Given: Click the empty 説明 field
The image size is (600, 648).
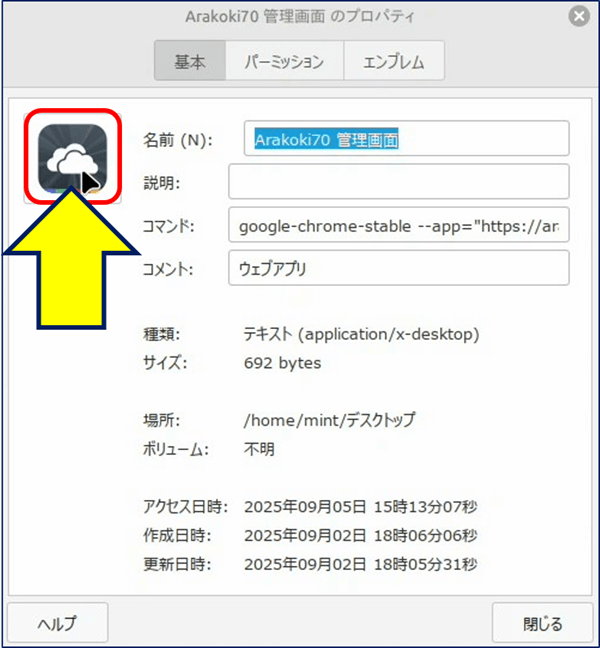Looking at the screenshot, I should pos(399,181).
